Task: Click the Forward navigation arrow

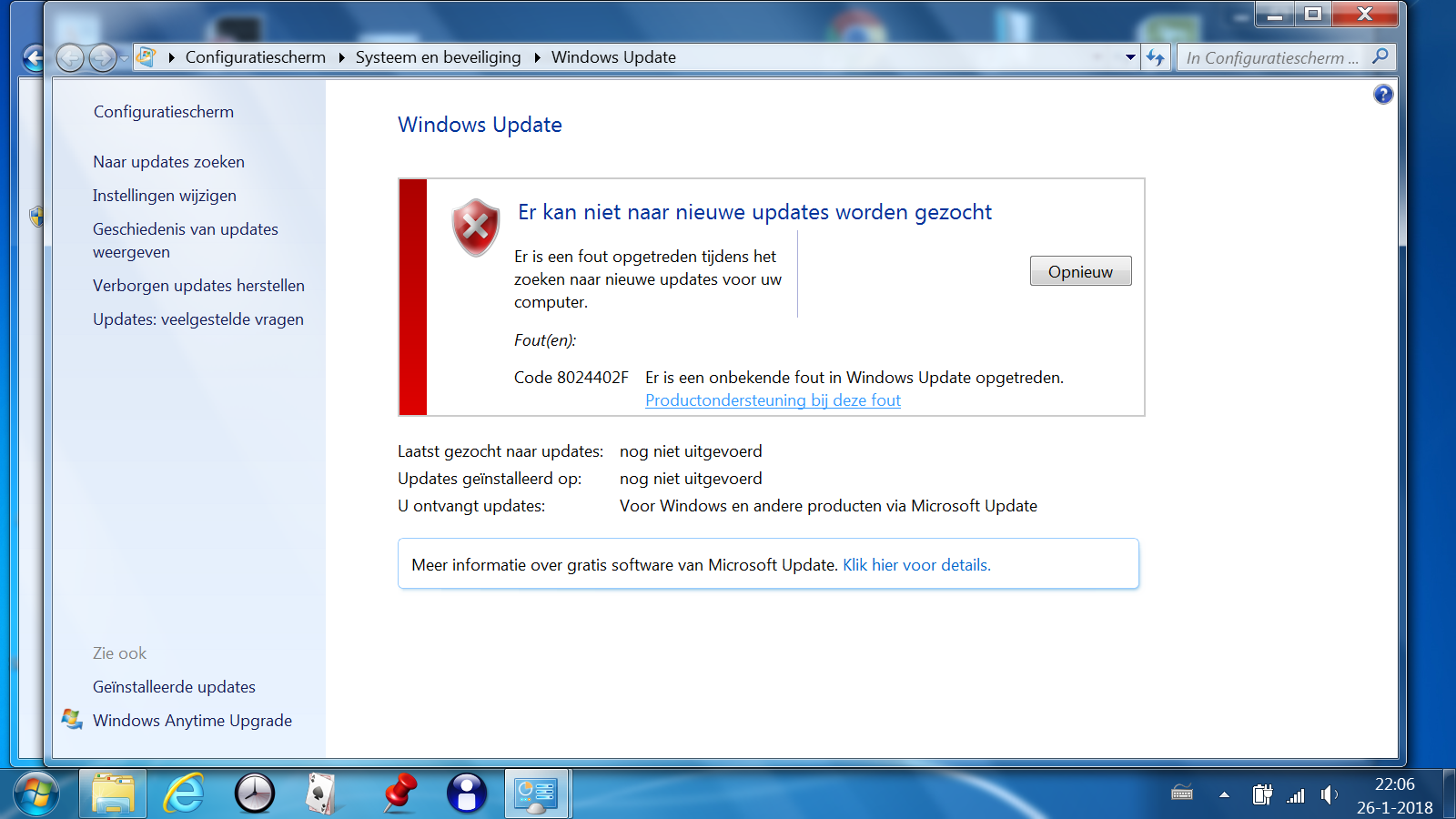Action: coord(102,57)
